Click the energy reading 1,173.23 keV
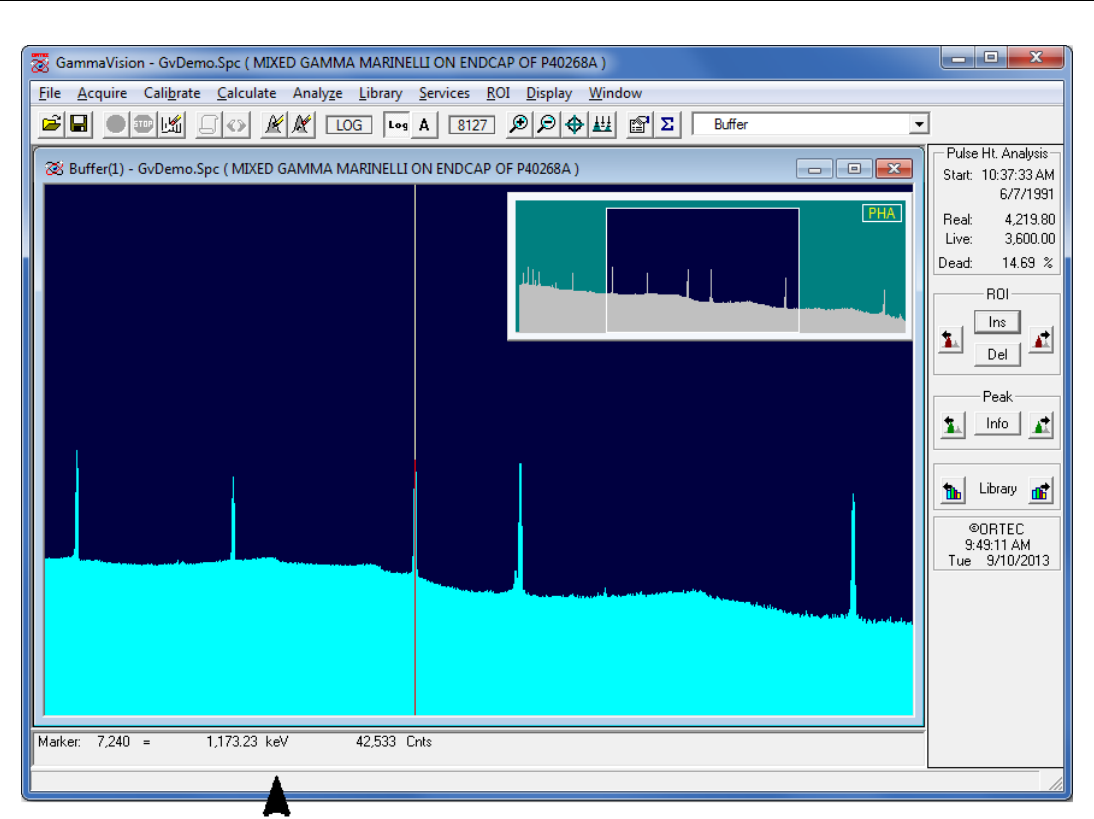 coord(247,742)
